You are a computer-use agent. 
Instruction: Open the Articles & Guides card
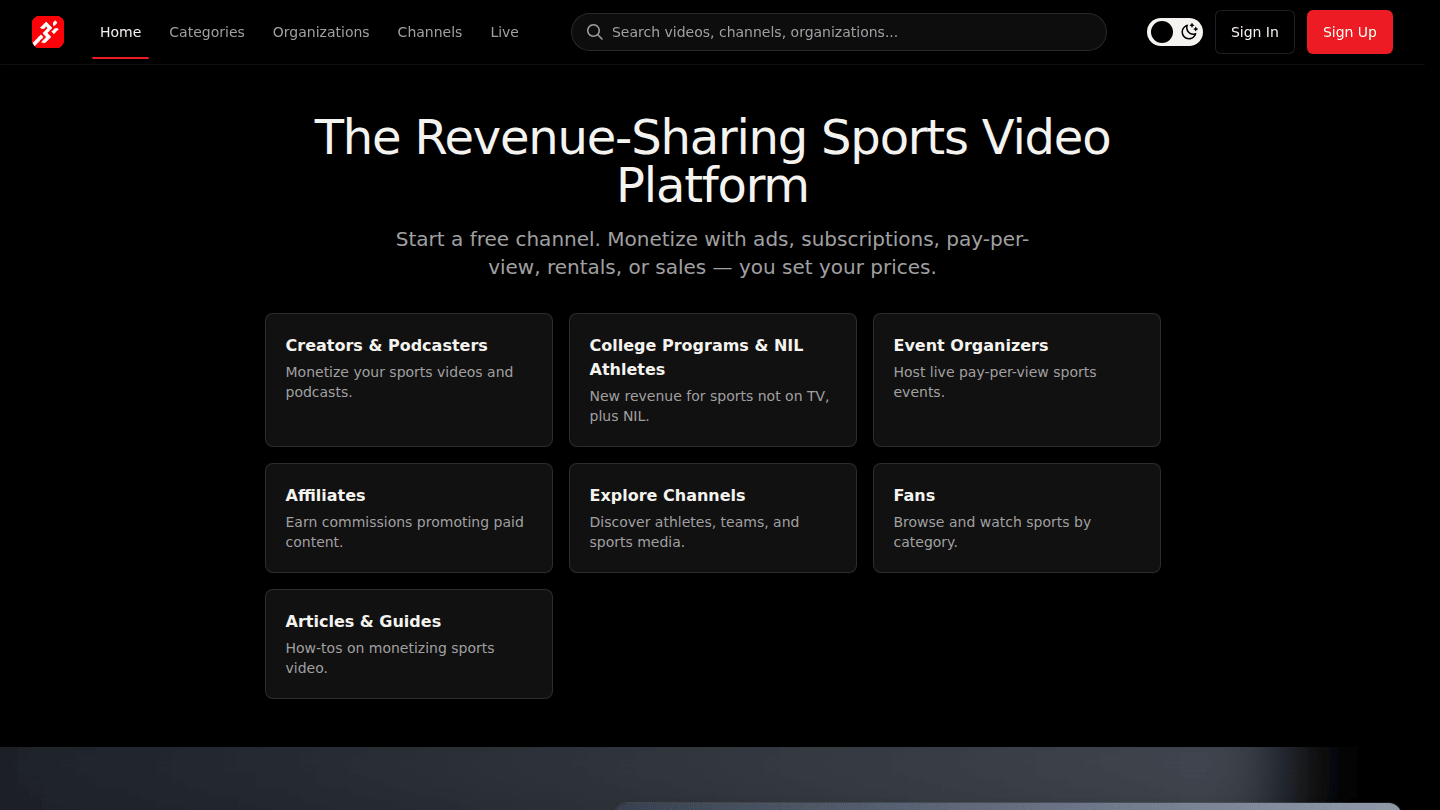pyautogui.click(x=409, y=644)
